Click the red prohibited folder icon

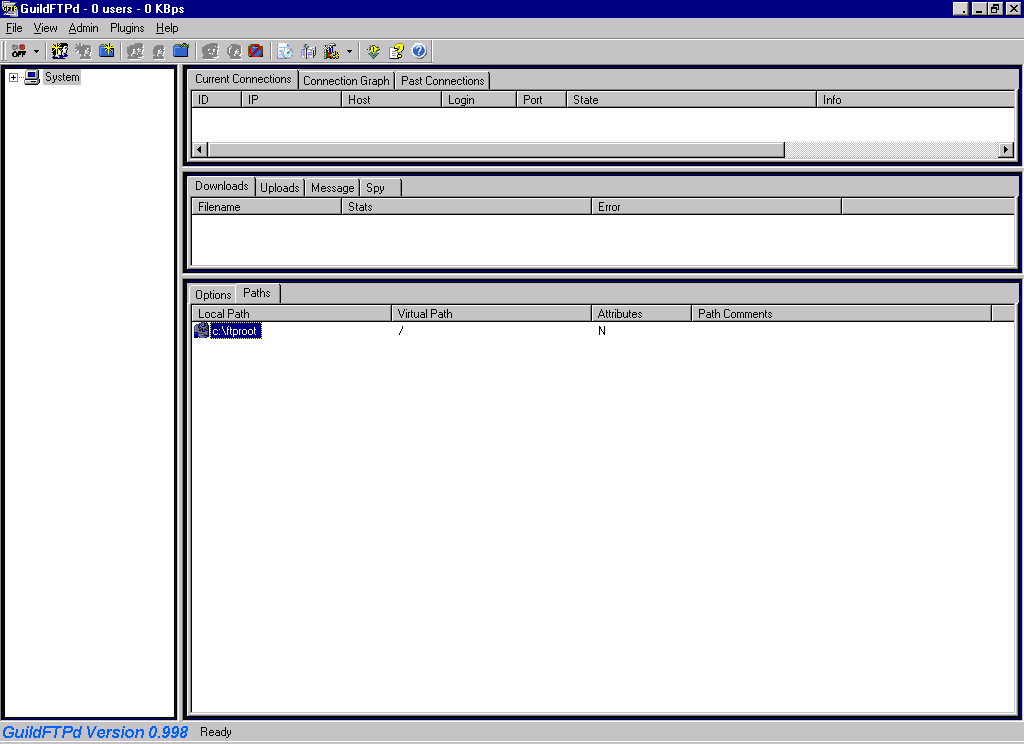pyautogui.click(x=256, y=51)
